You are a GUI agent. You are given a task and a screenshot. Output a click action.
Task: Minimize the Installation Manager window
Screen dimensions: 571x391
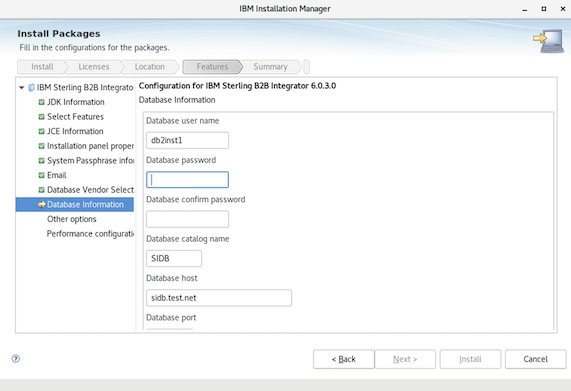pyautogui.click(x=525, y=9)
